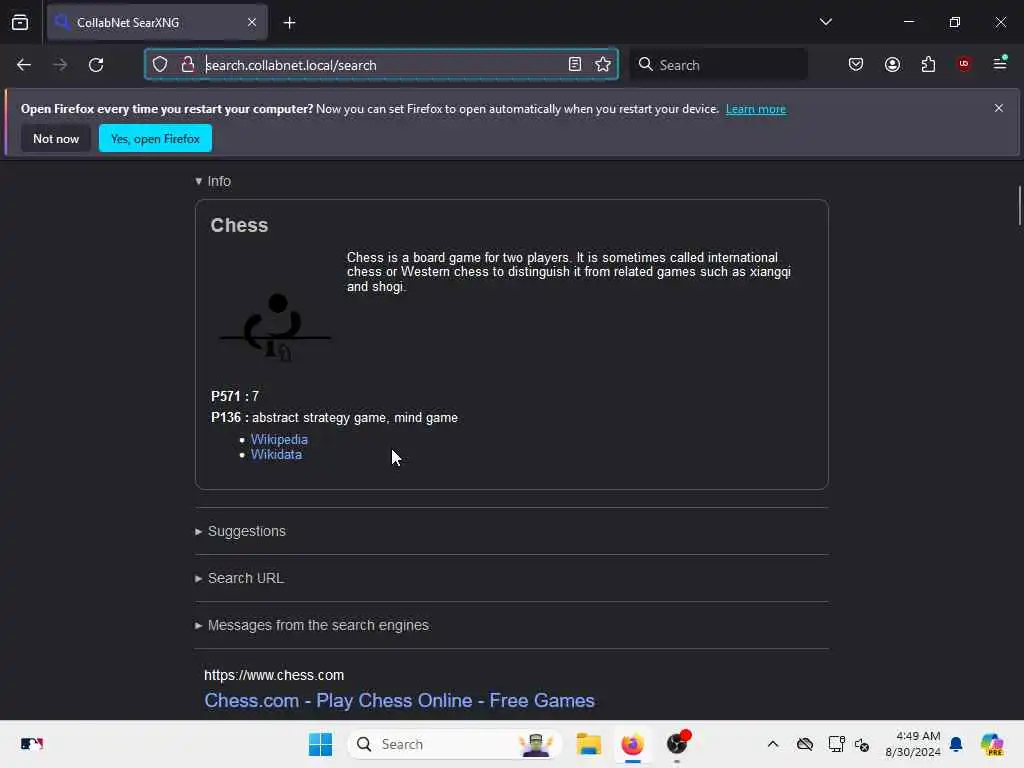Select the CollabNet SearXNG tab

click(157, 22)
